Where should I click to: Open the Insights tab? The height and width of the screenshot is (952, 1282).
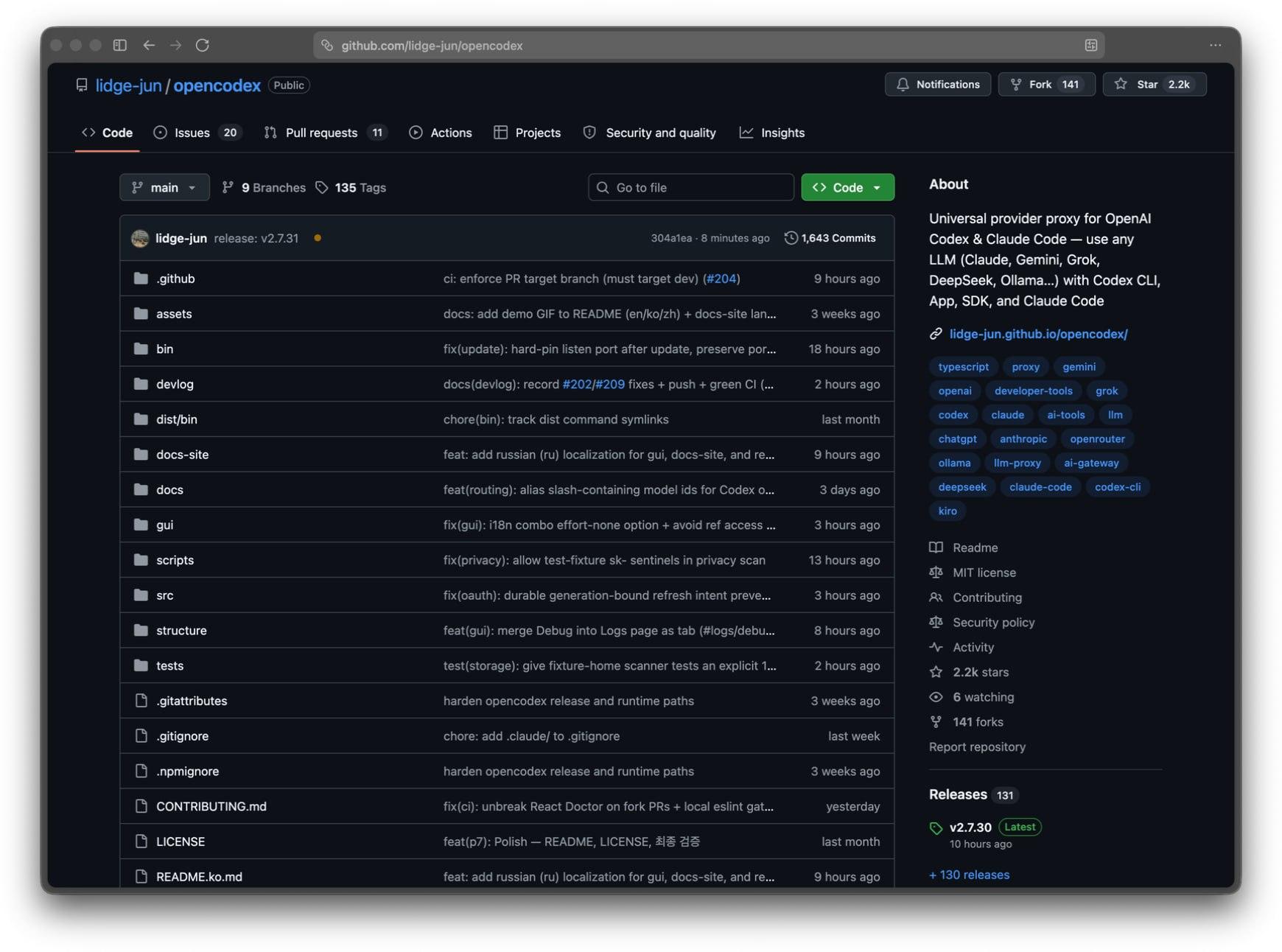click(772, 133)
